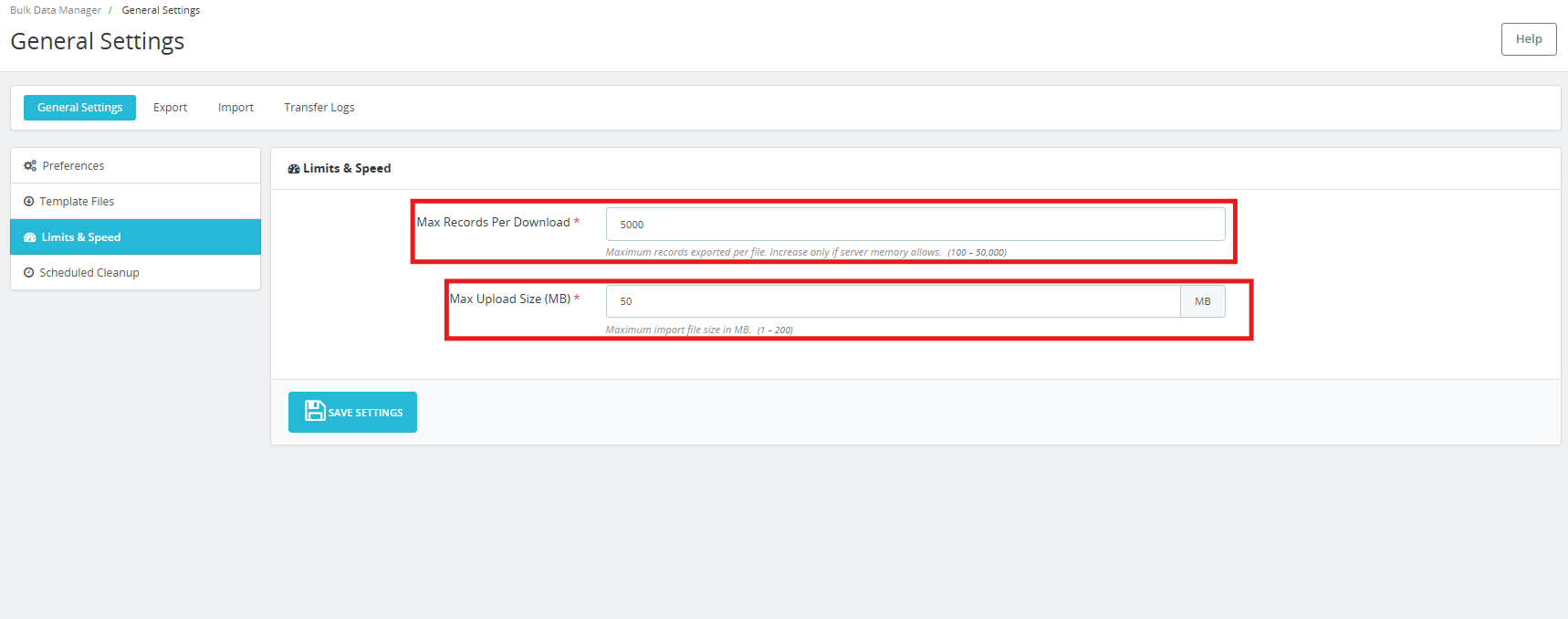Click the Preferences gears icon
The width and height of the screenshot is (1568, 619).
[x=30, y=166]
